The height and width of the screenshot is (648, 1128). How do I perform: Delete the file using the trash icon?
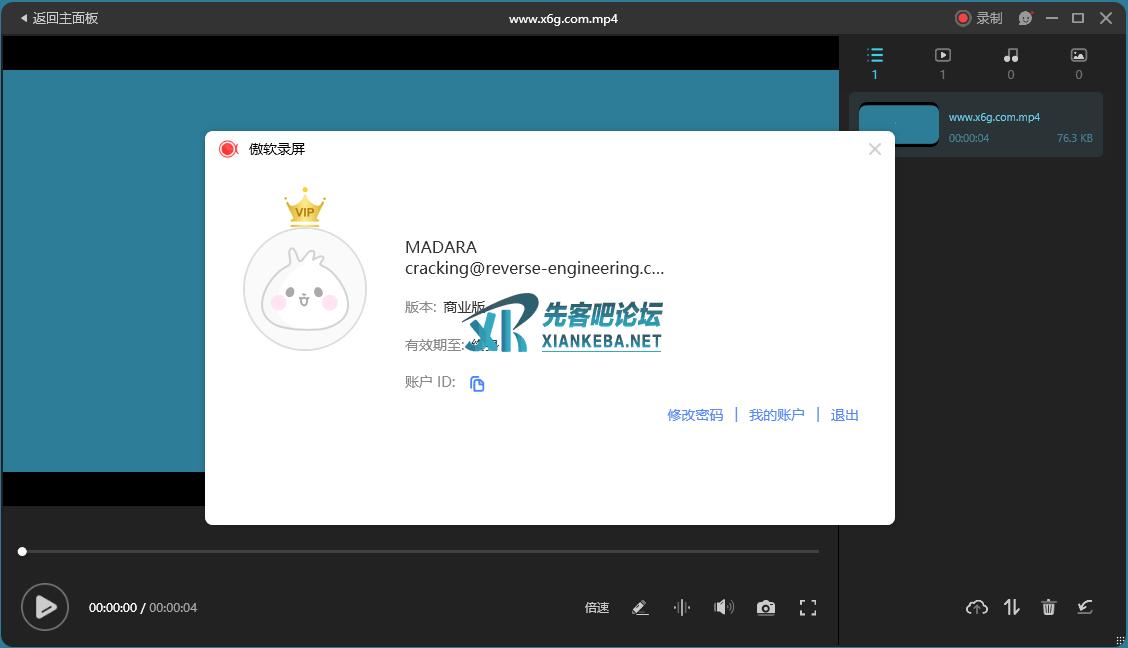coord(1048,607)
